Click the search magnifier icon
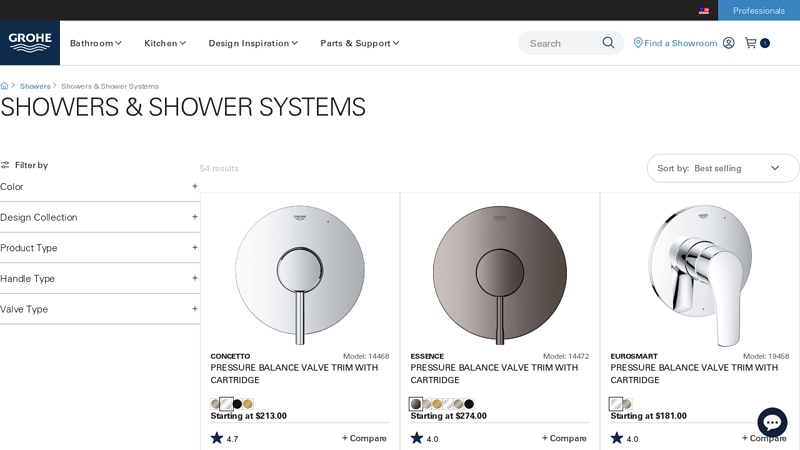This screenshot has height=450, width=800. click(x=608, y=43)
